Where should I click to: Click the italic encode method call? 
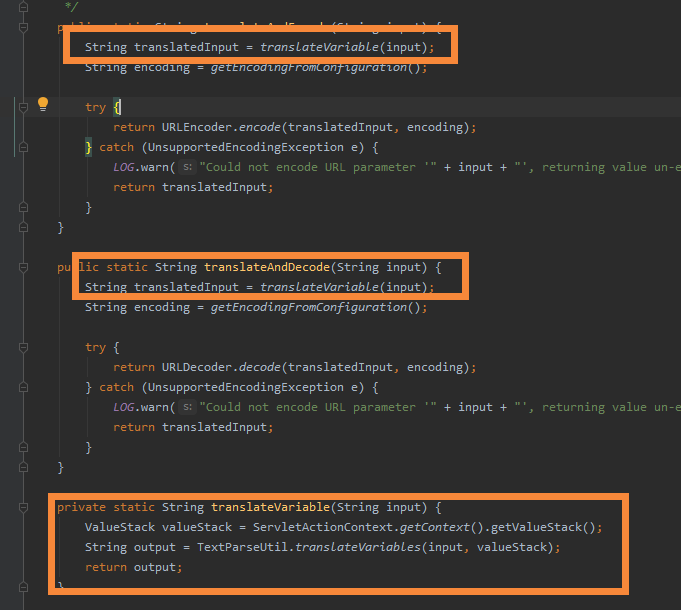(x=259, y=127)
